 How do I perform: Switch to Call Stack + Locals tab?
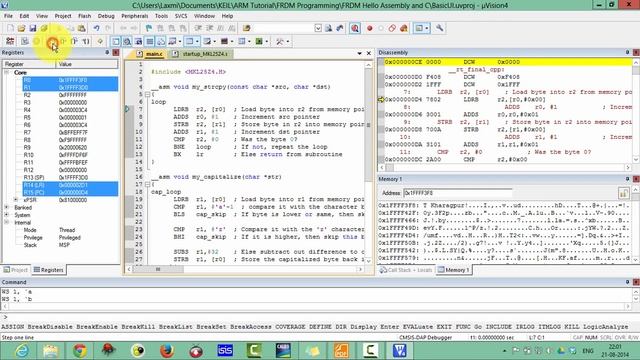[406, 270]
